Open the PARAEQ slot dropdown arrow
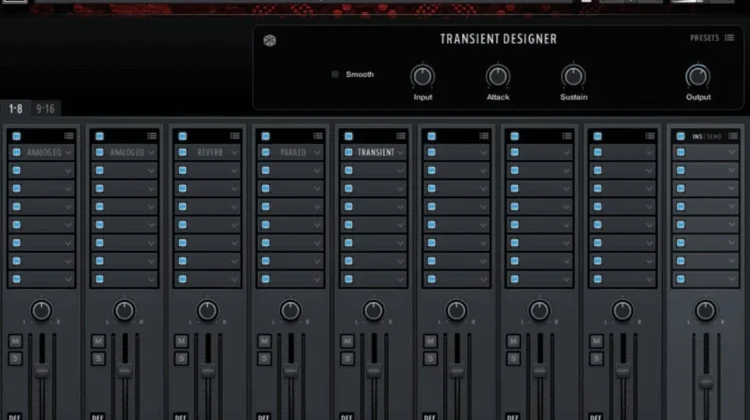Image resolution: width=750 pixels, height=420 pixels. coord(317,153)
